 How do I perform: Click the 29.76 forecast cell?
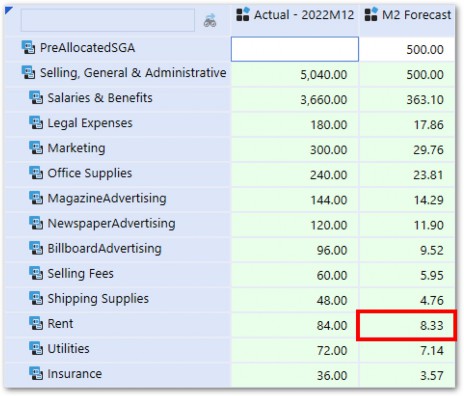click(x=407, y=150)
